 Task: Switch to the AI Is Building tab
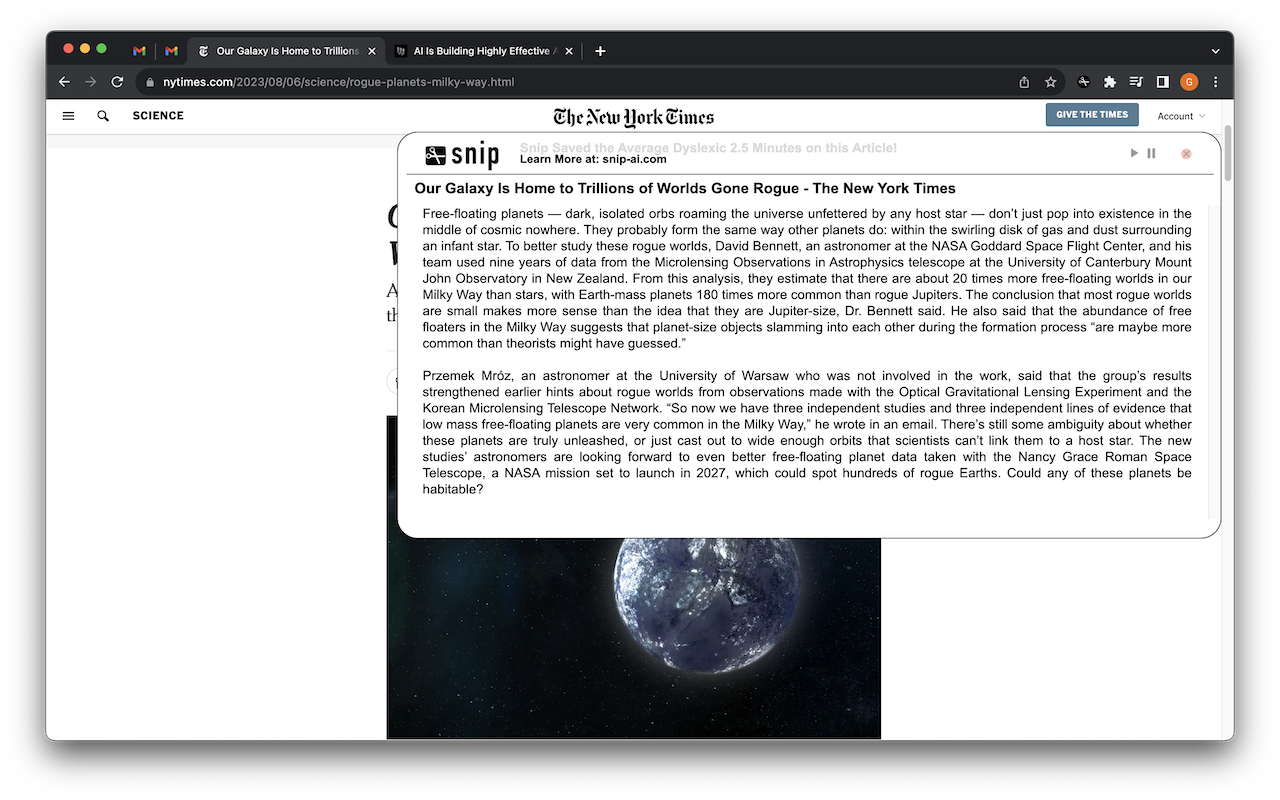tap(481, 51)
